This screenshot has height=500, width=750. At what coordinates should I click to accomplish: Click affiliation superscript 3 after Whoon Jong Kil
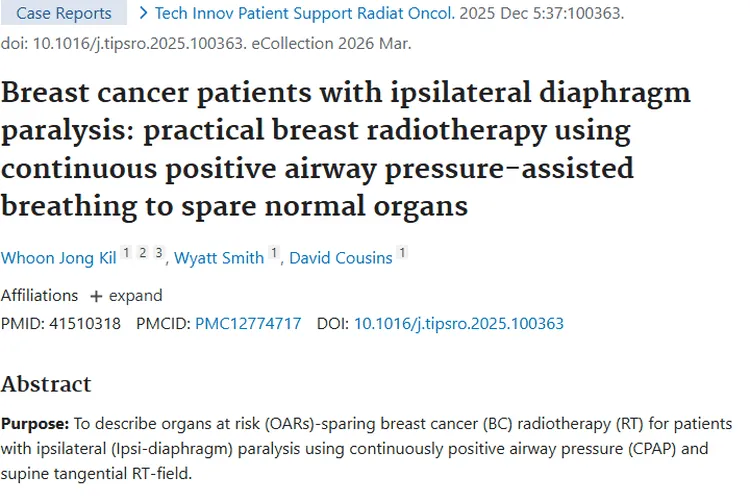click(x=158, y=254)
